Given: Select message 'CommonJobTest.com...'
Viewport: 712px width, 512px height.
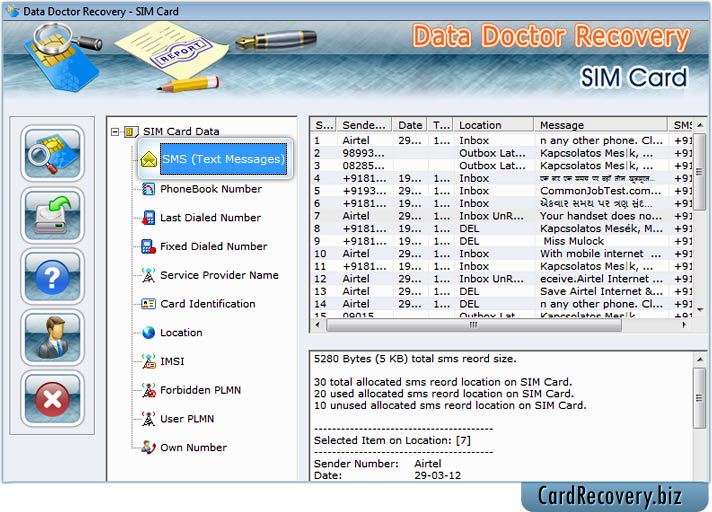Looking at the screenshot, I should coord(600,191).
